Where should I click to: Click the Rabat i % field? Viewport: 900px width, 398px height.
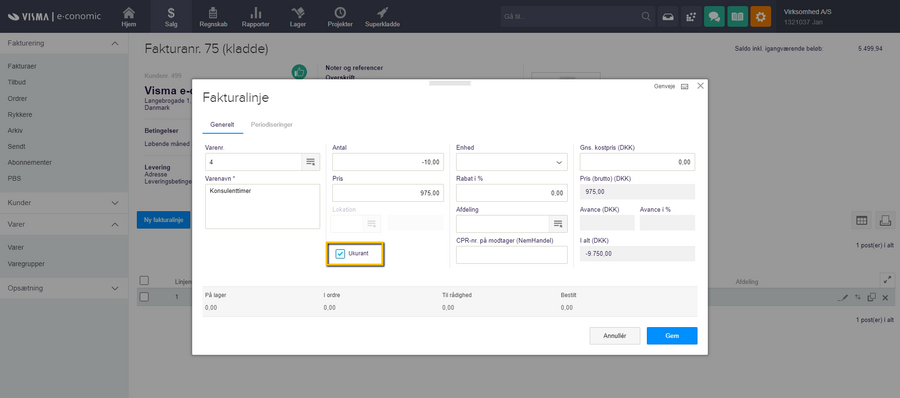click(x=511, y=193)
